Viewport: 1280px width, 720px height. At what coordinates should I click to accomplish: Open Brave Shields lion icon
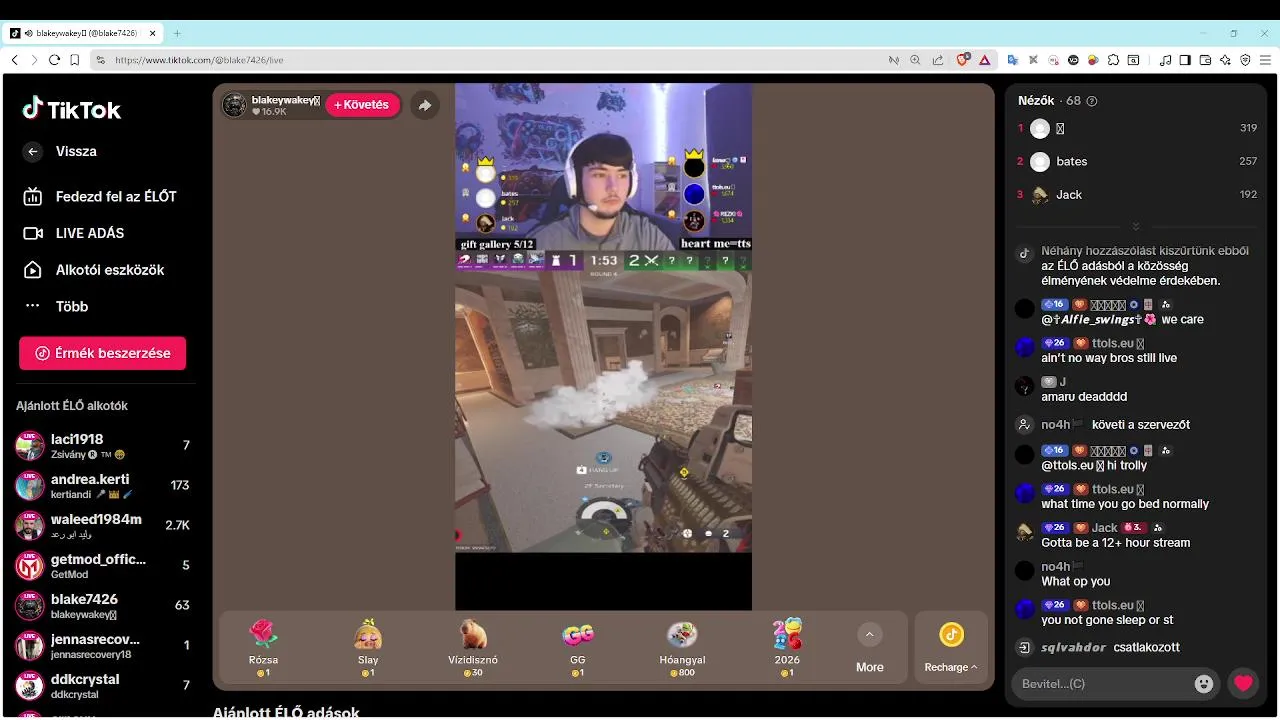963,60
